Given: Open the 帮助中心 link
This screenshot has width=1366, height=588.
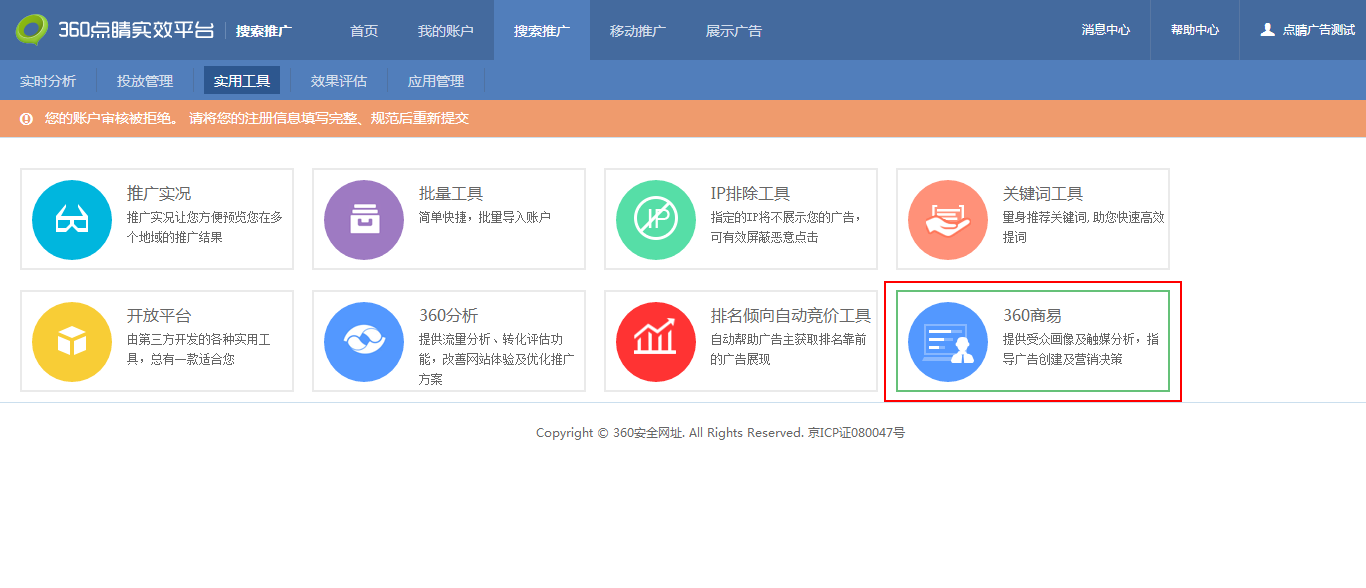Looking at the screenshot, I should 1195,30.
